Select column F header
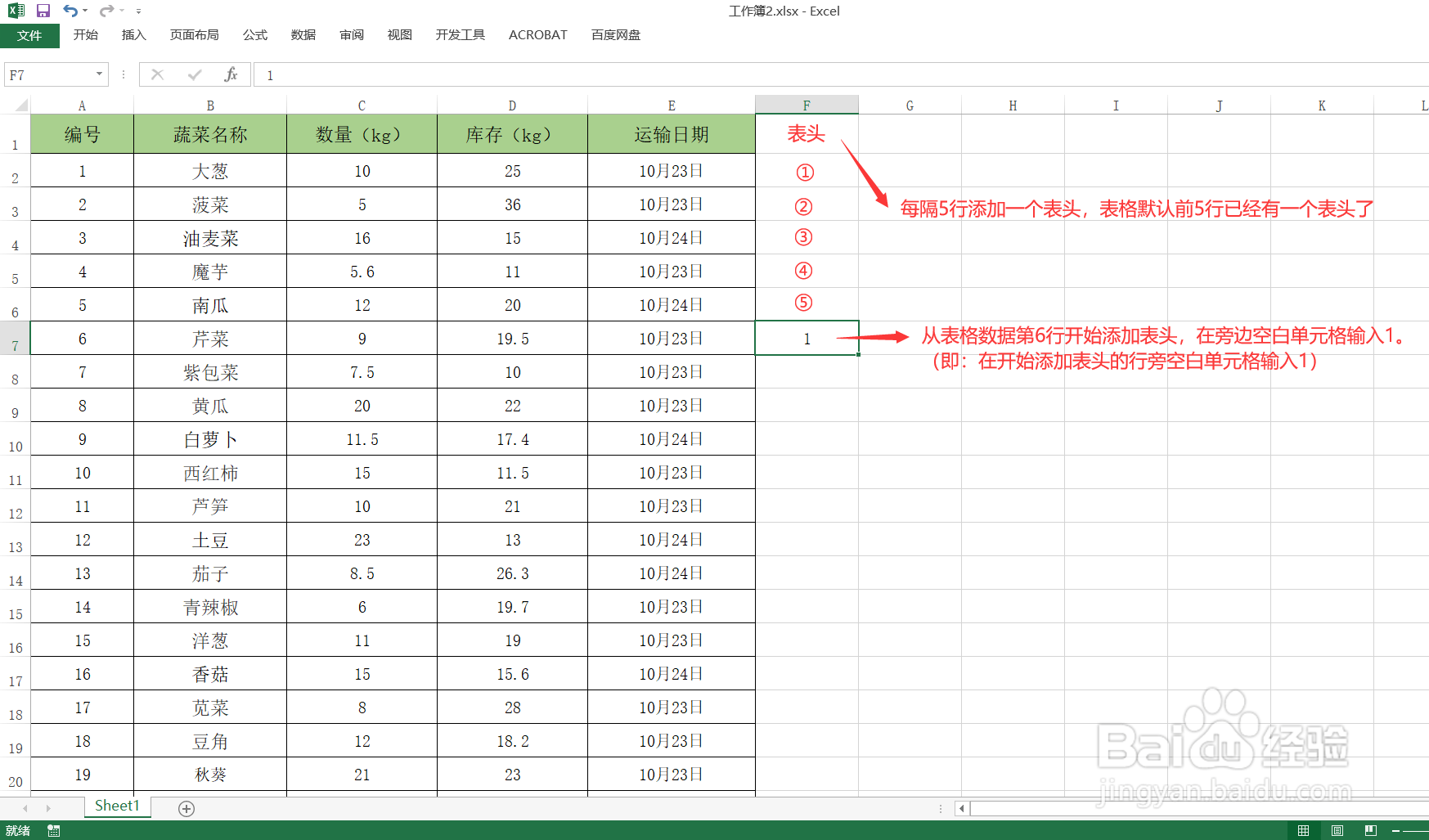The width and height of the screenshot is (1429, 840). pos(807,105)
